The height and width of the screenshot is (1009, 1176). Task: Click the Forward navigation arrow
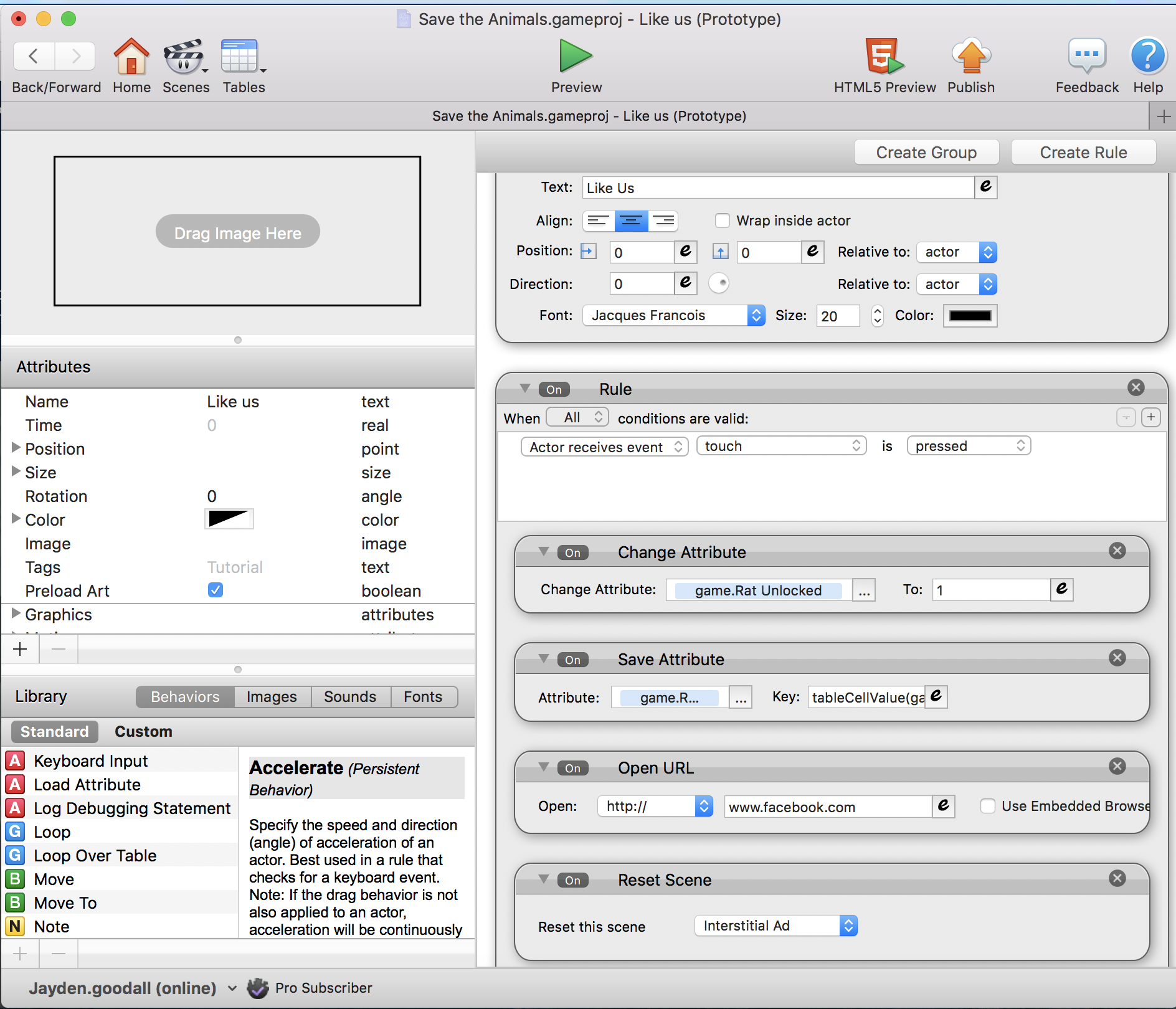click(x=75, y=56)
